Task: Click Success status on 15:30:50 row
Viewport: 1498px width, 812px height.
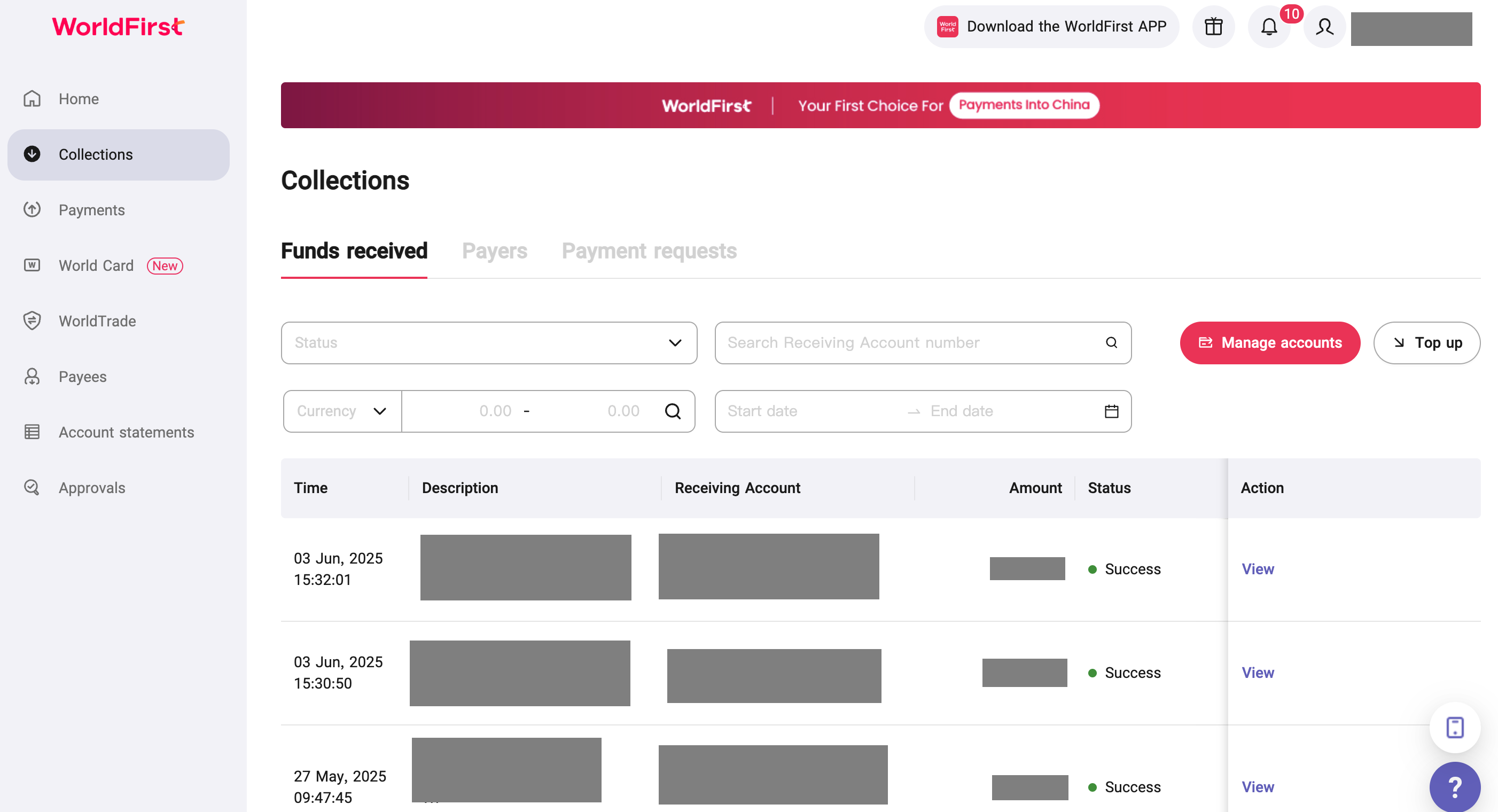Action: [x=1124, y=673]
